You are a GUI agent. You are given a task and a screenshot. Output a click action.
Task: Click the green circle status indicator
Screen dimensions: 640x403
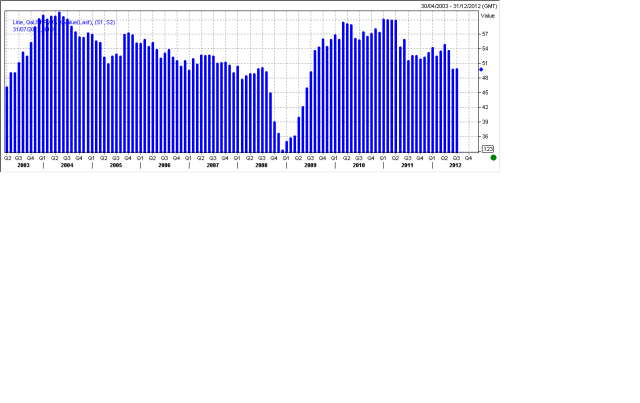[493, 158]
